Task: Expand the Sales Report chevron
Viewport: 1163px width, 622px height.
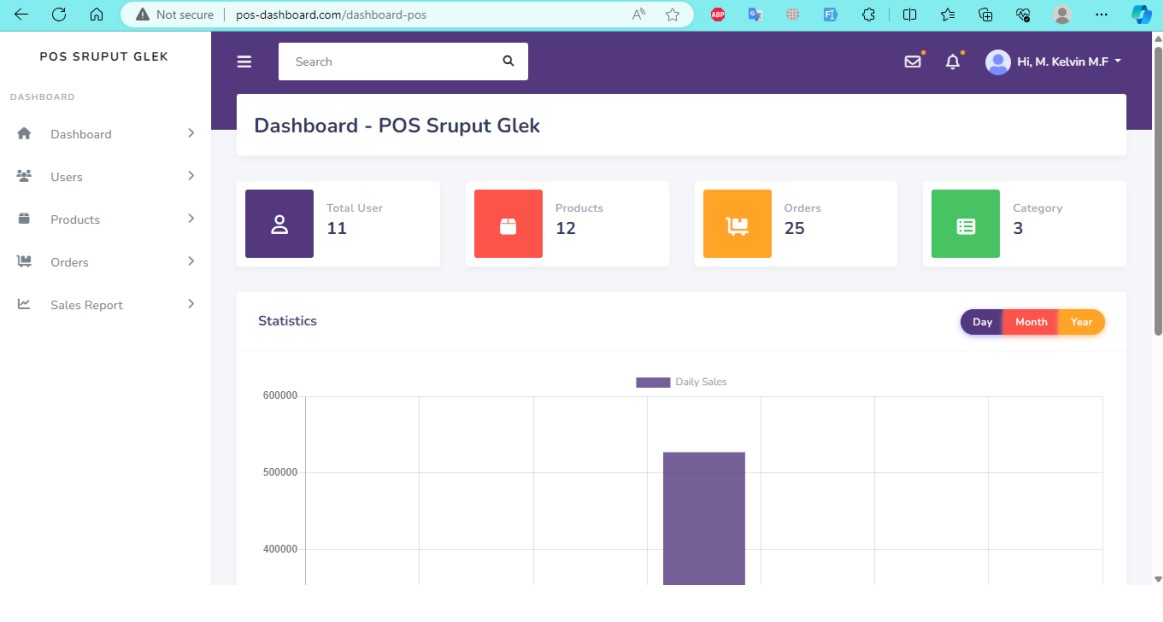Action: point(190,304)
